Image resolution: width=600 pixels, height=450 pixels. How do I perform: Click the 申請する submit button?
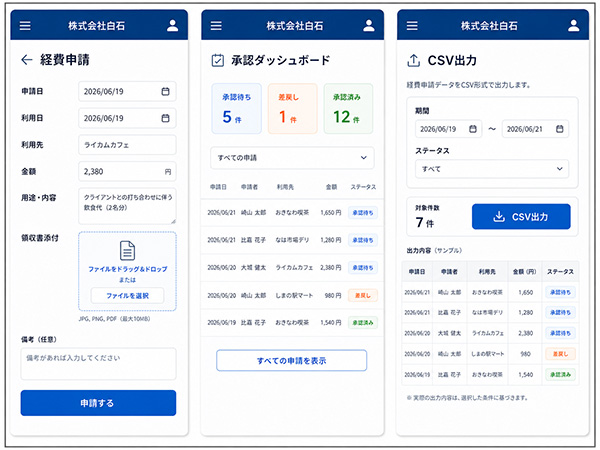[x=98, y=403]
